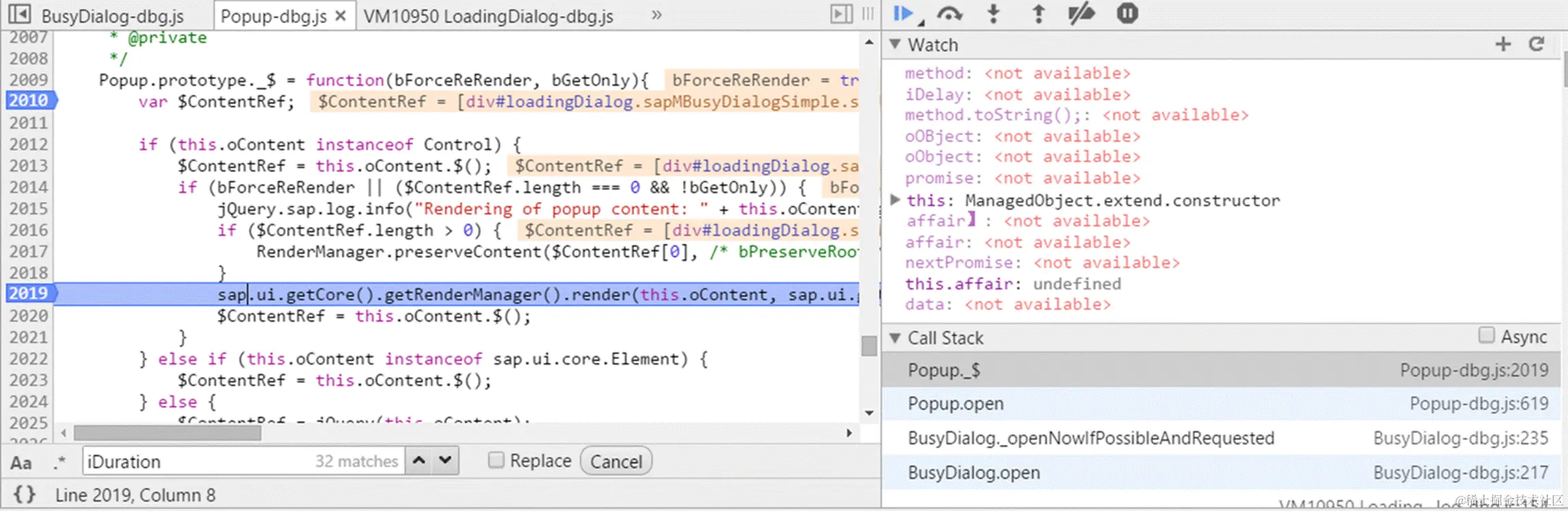The height and width of the screenshot is (511, 1568).
Task: Toggle breakpoint on line 2019
Action: point(29,294)
